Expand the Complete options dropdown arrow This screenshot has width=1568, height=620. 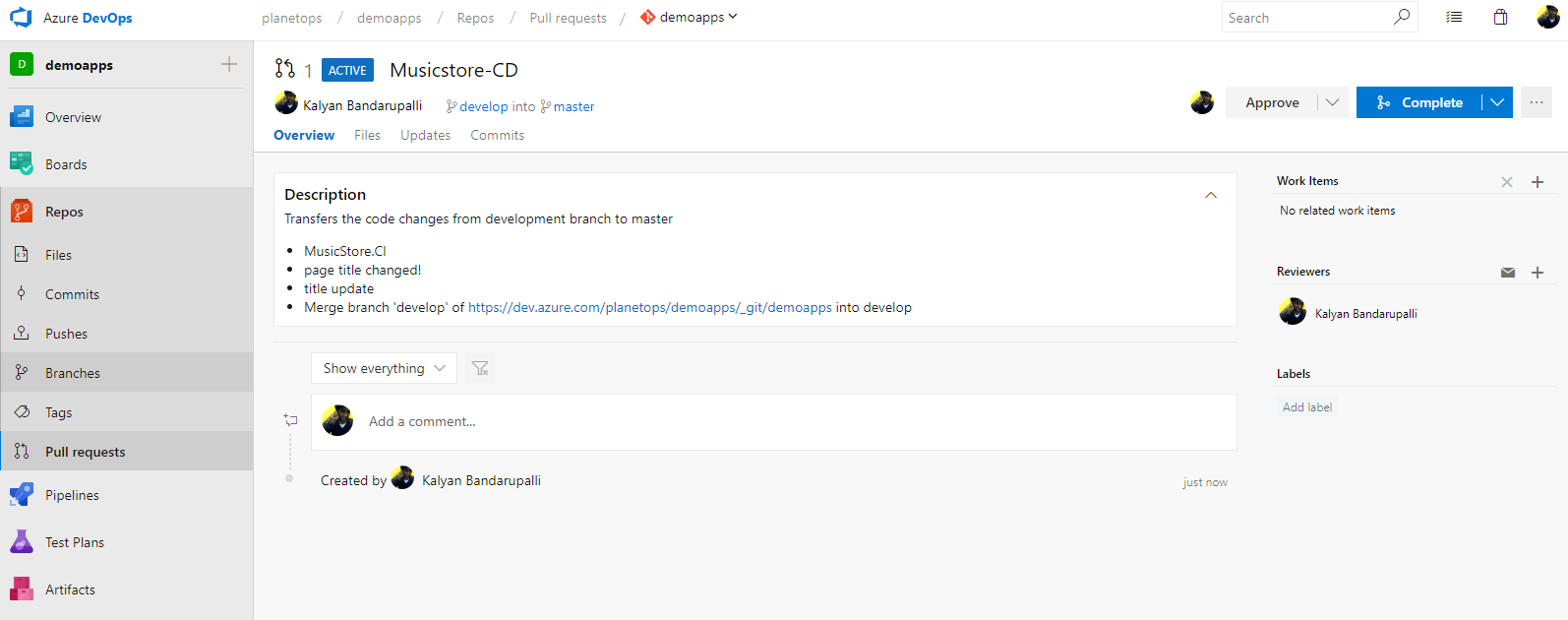click(x=1497, y=102)
